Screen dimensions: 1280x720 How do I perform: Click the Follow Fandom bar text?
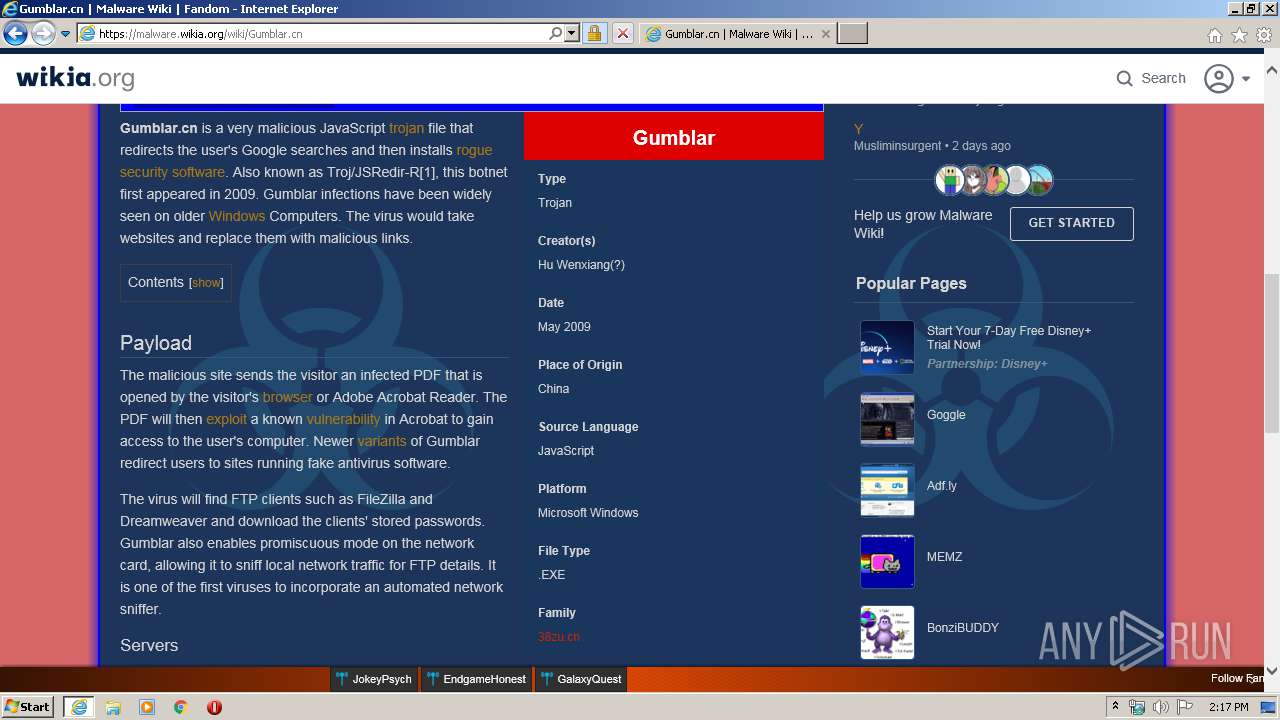point(1237,678)
